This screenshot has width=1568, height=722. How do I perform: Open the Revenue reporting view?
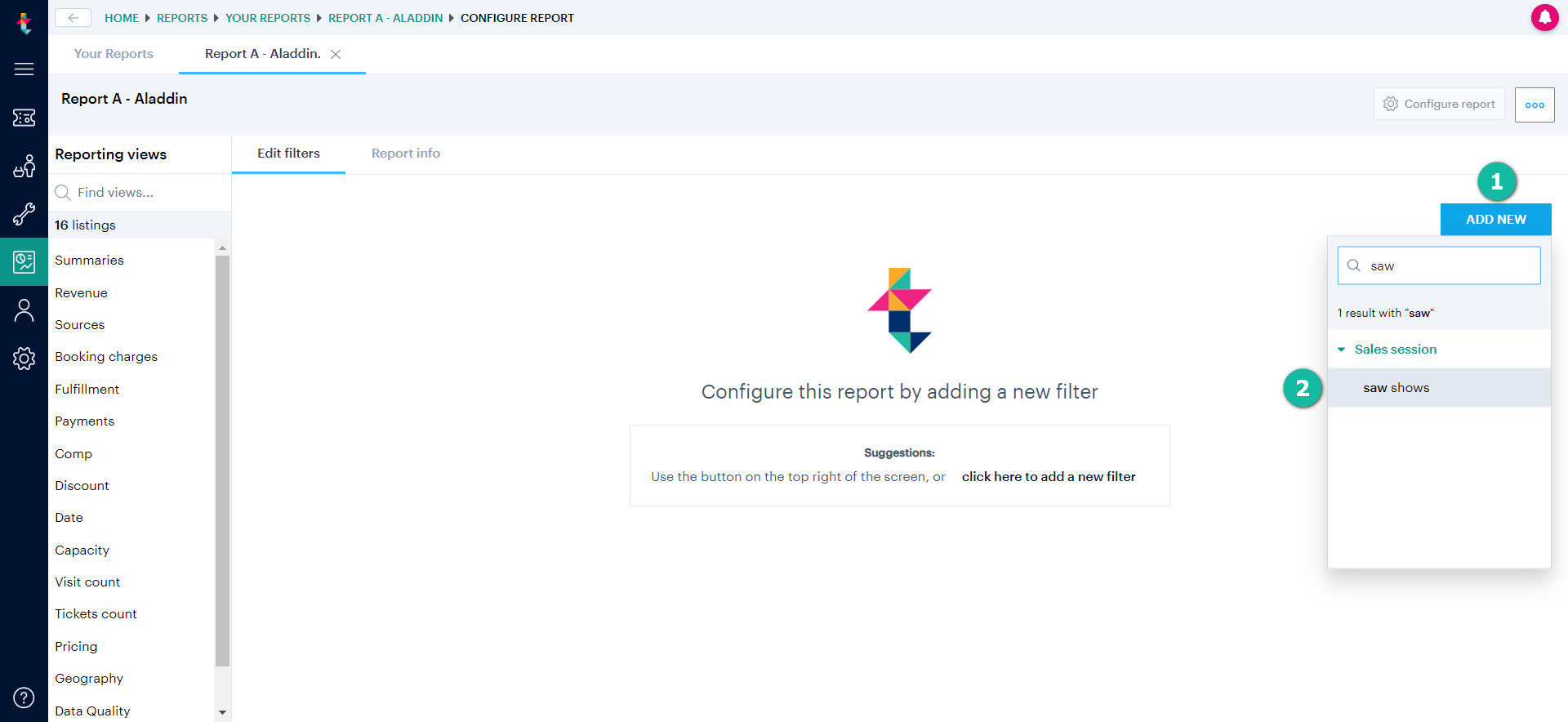coord(81,293)
